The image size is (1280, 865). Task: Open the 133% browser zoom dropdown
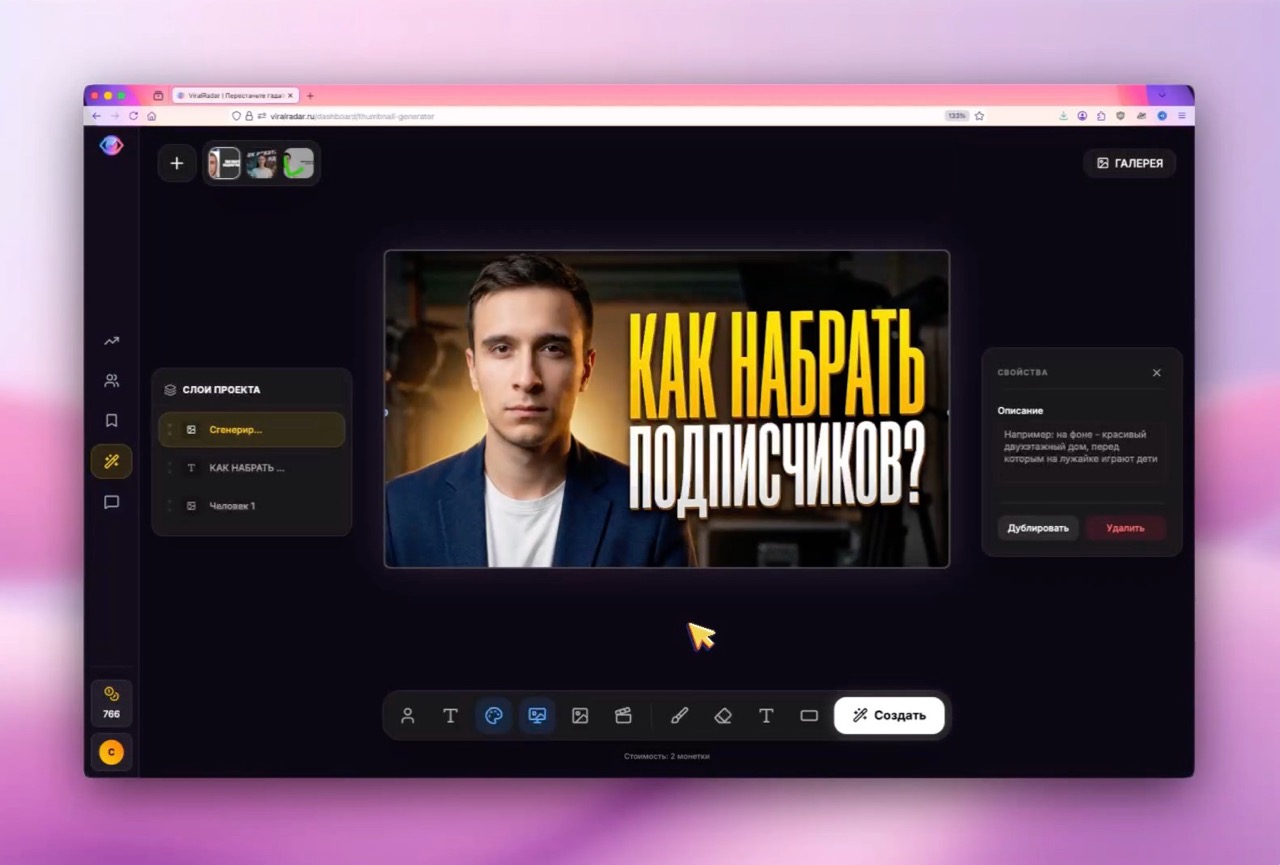point(955,115)
